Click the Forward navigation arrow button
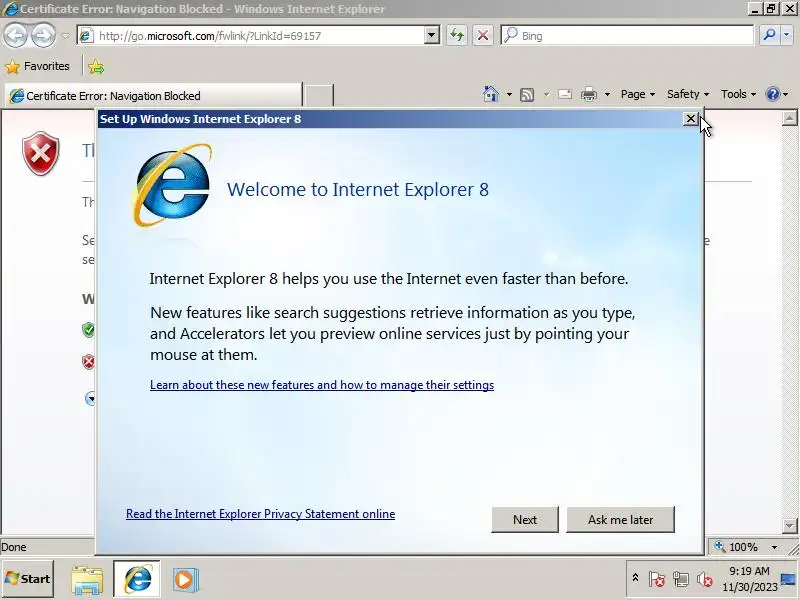This screenshot has height=600, width=800. 44,36
